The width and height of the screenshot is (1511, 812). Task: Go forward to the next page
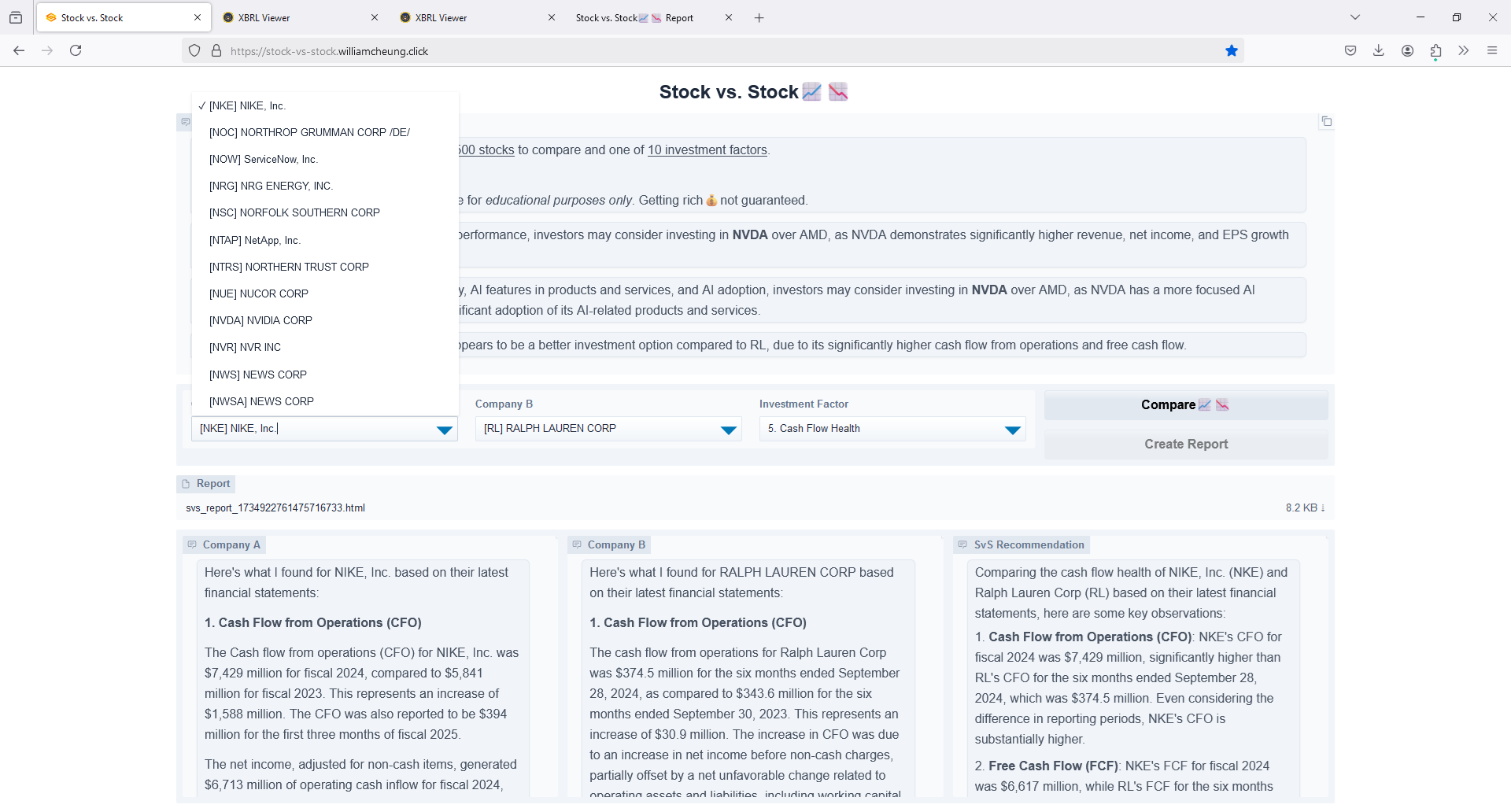[x=47, y=50]
